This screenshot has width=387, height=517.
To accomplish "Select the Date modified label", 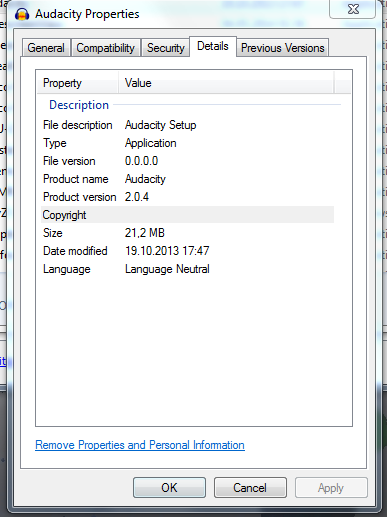I will [75, 251].
